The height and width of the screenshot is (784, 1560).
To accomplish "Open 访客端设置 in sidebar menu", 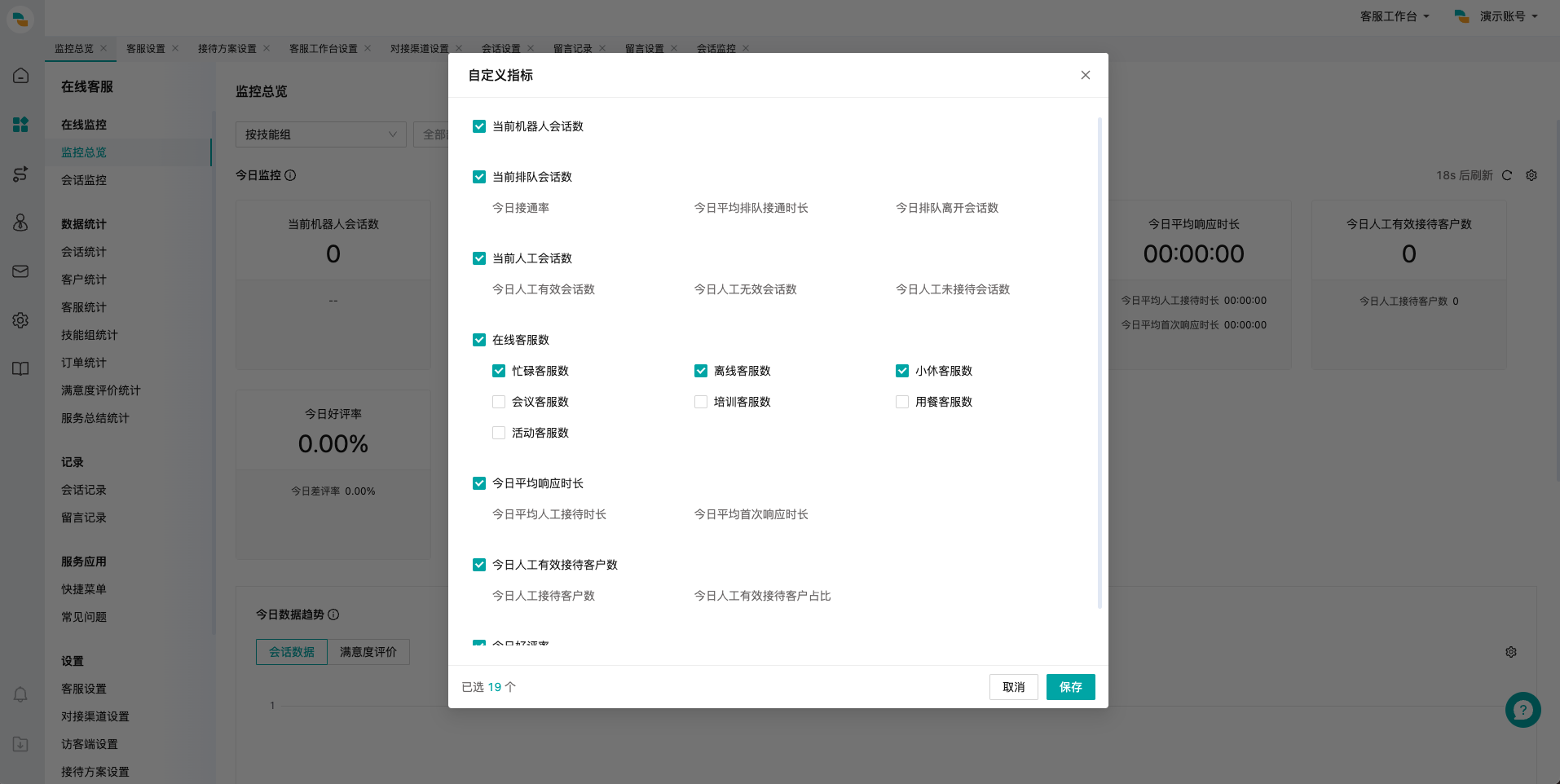I will 90,744.
